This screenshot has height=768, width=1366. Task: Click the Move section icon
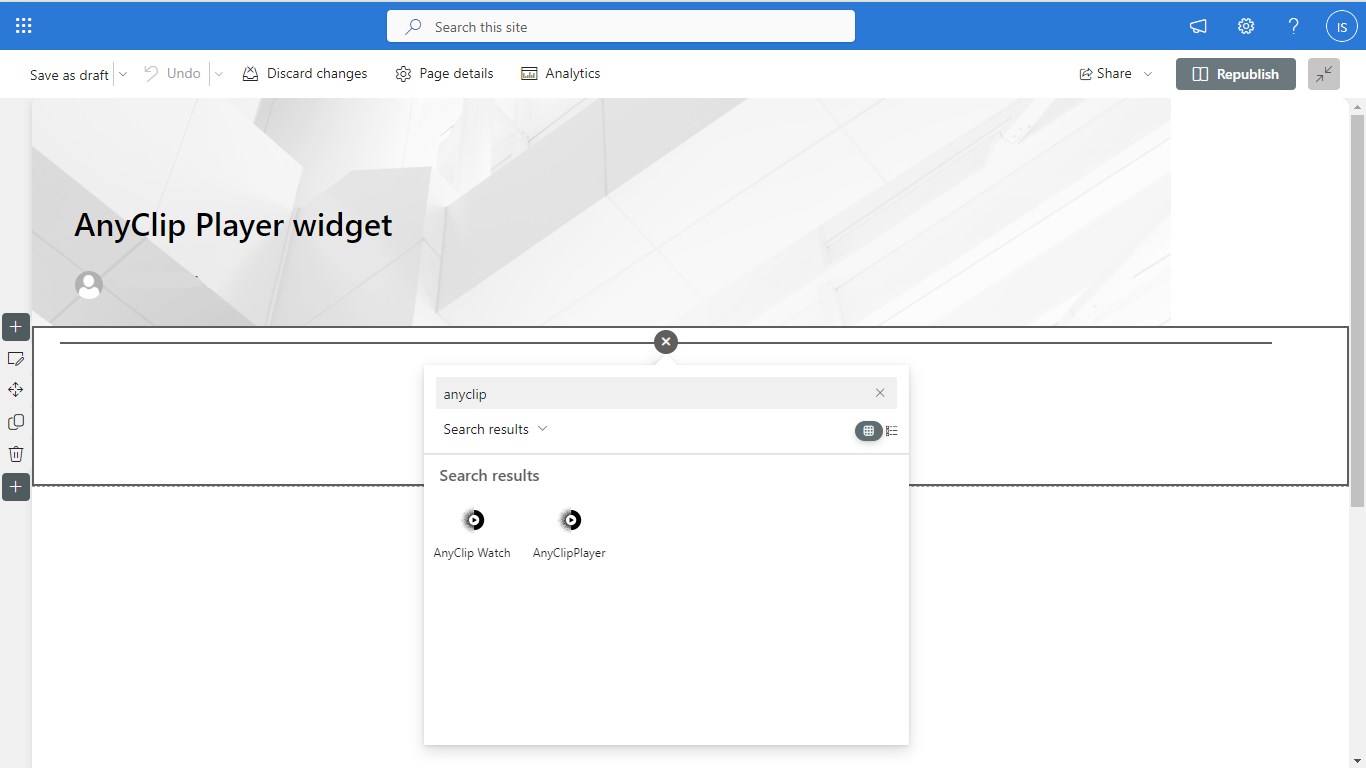(16, 390)
